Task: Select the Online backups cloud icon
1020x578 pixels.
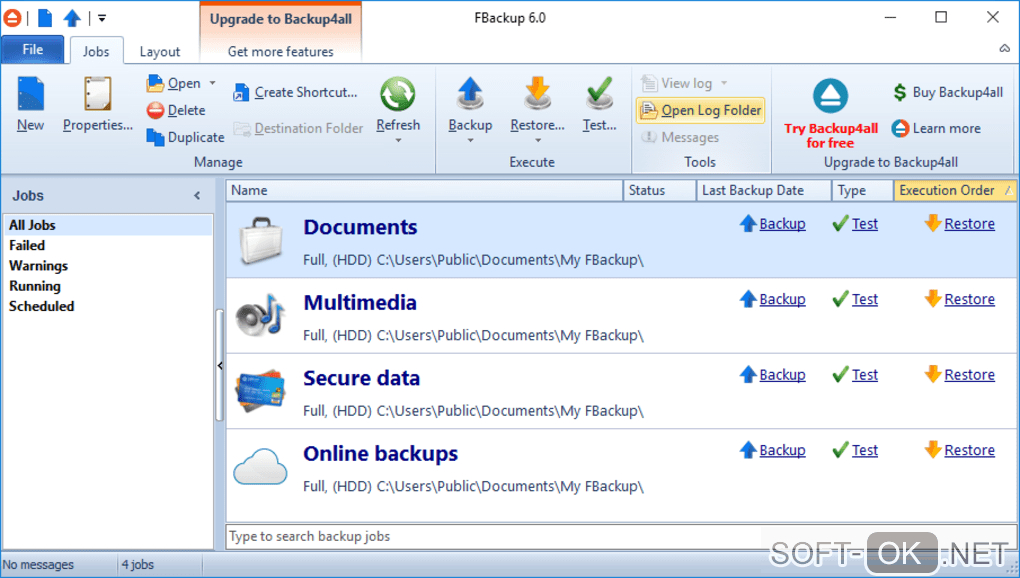Action: click(x=260, y=466)
